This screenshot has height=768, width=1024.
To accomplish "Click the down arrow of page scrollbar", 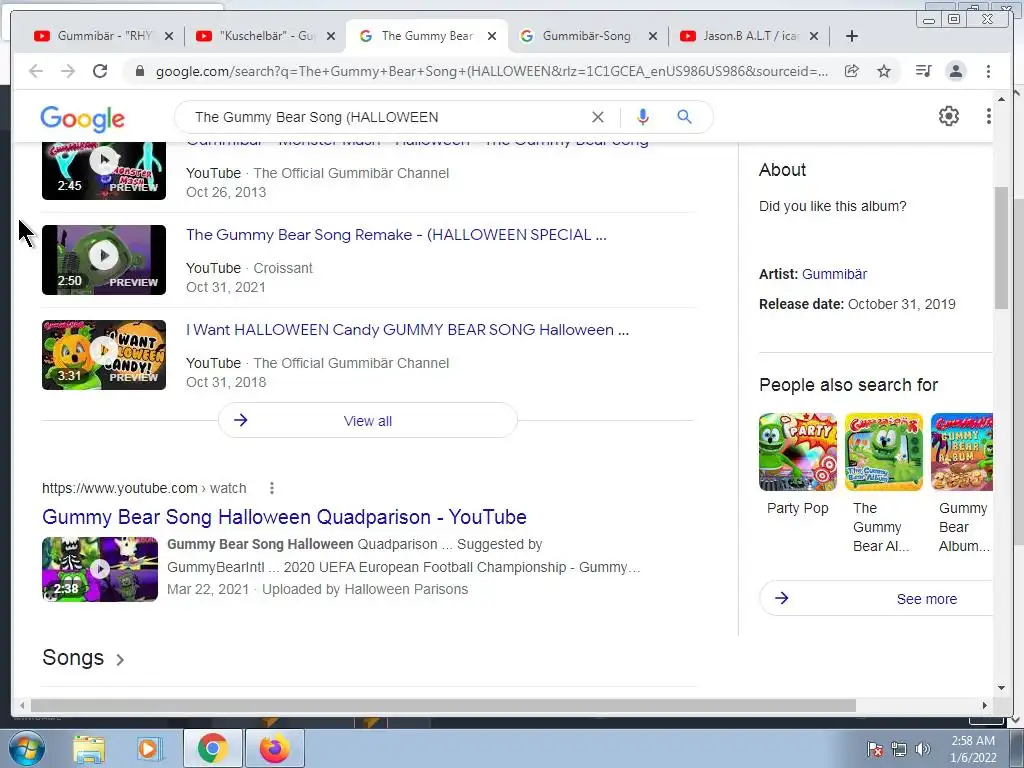I will (x=1002, y=688).
